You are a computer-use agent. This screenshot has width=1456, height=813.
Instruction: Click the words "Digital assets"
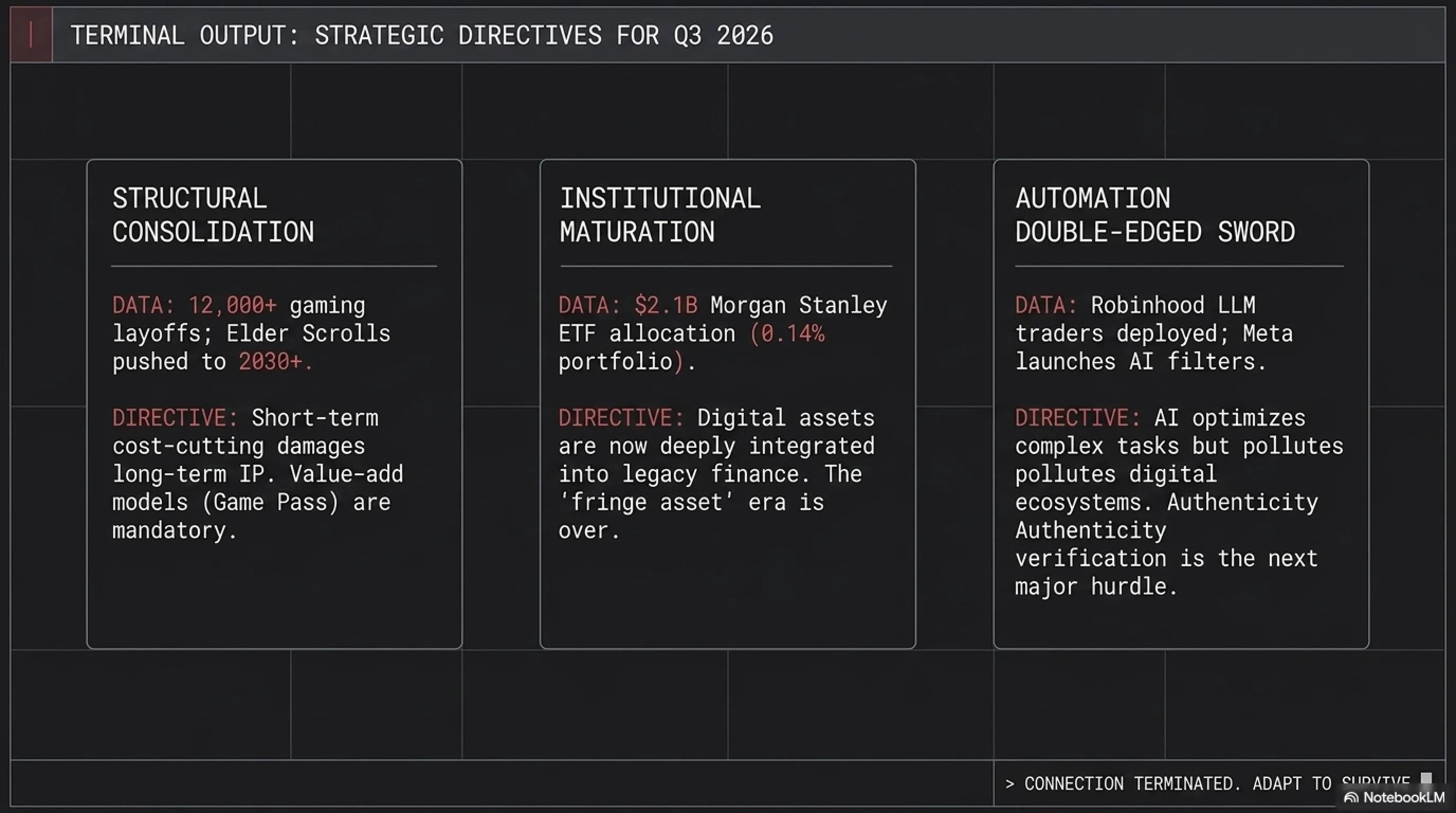[x=786, y=418]
